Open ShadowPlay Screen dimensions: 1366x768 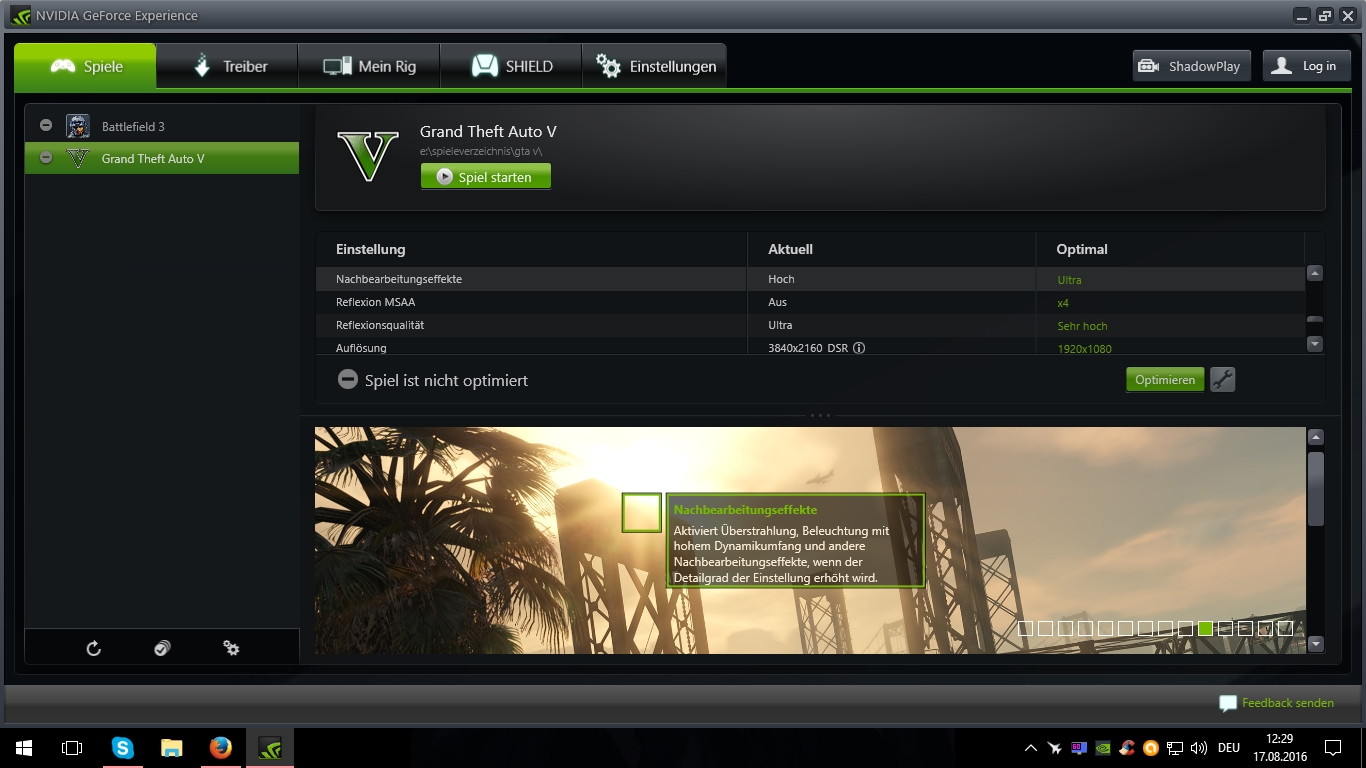pyautogui.click(x=1192, y=66)
